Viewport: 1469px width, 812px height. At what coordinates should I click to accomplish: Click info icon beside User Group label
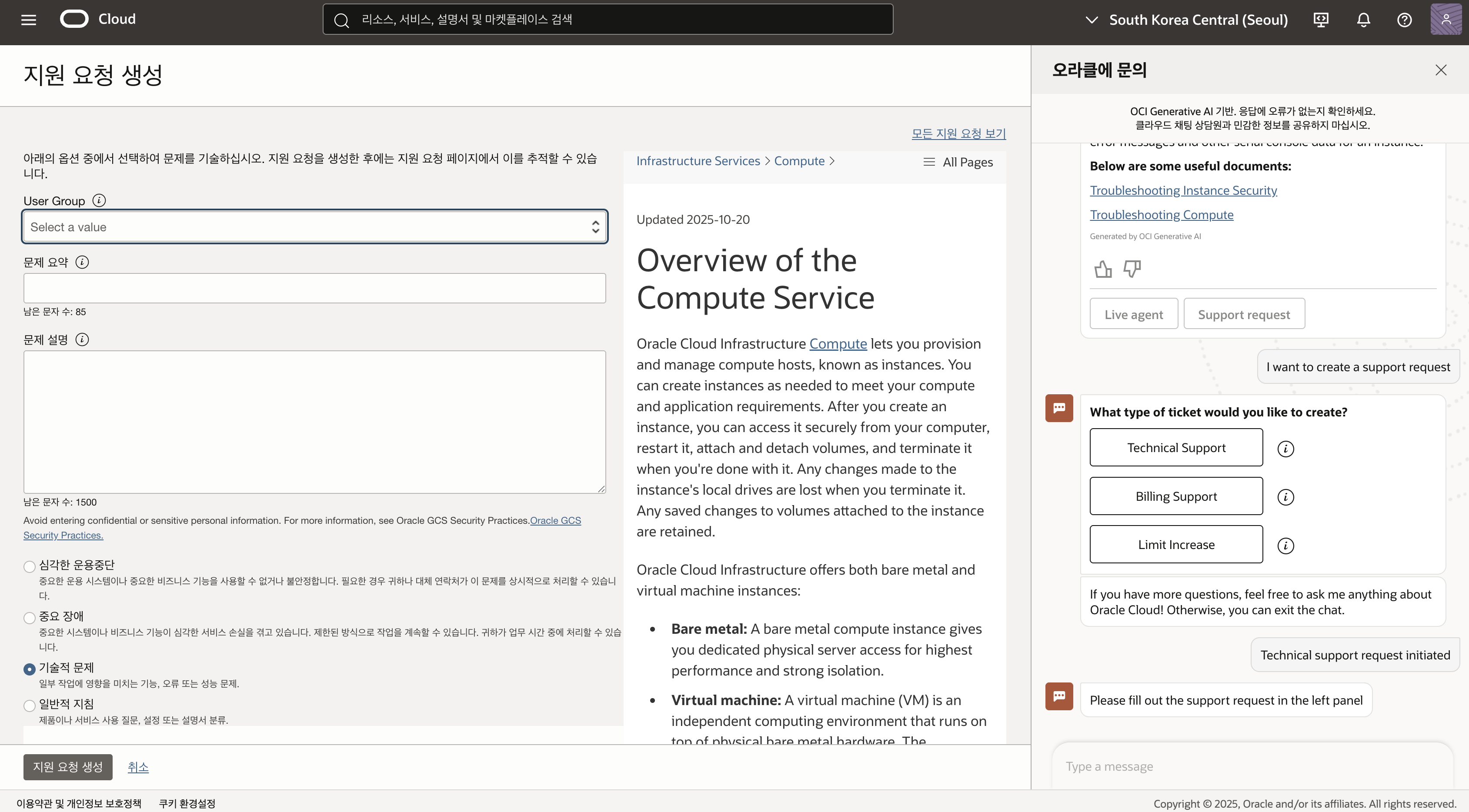point(99,200)
